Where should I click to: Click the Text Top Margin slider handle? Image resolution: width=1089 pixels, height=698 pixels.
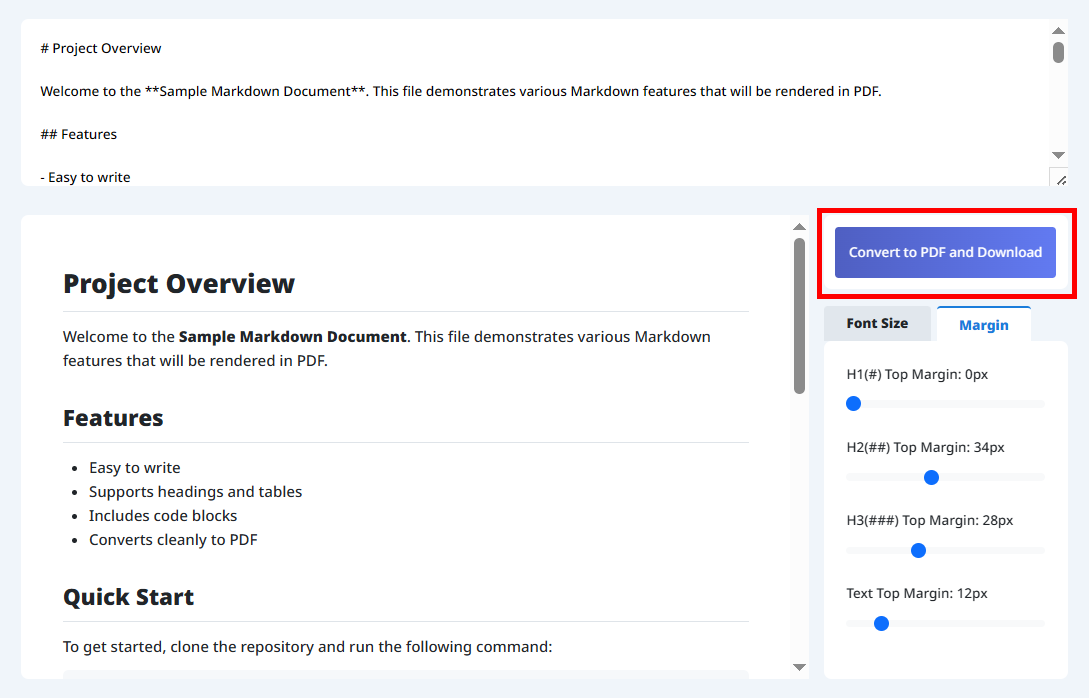point(881,624)
